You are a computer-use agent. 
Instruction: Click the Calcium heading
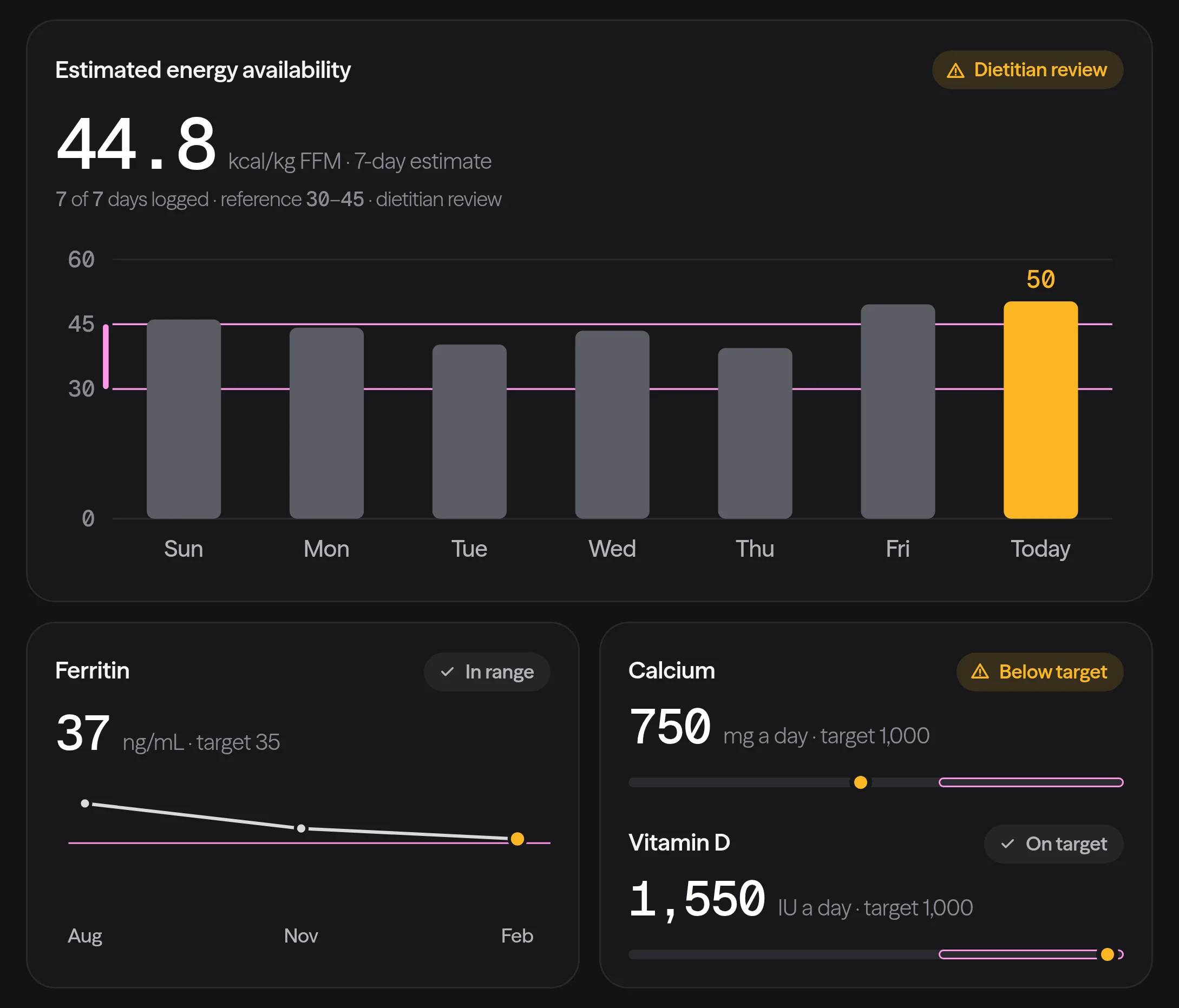coord(671,671)
